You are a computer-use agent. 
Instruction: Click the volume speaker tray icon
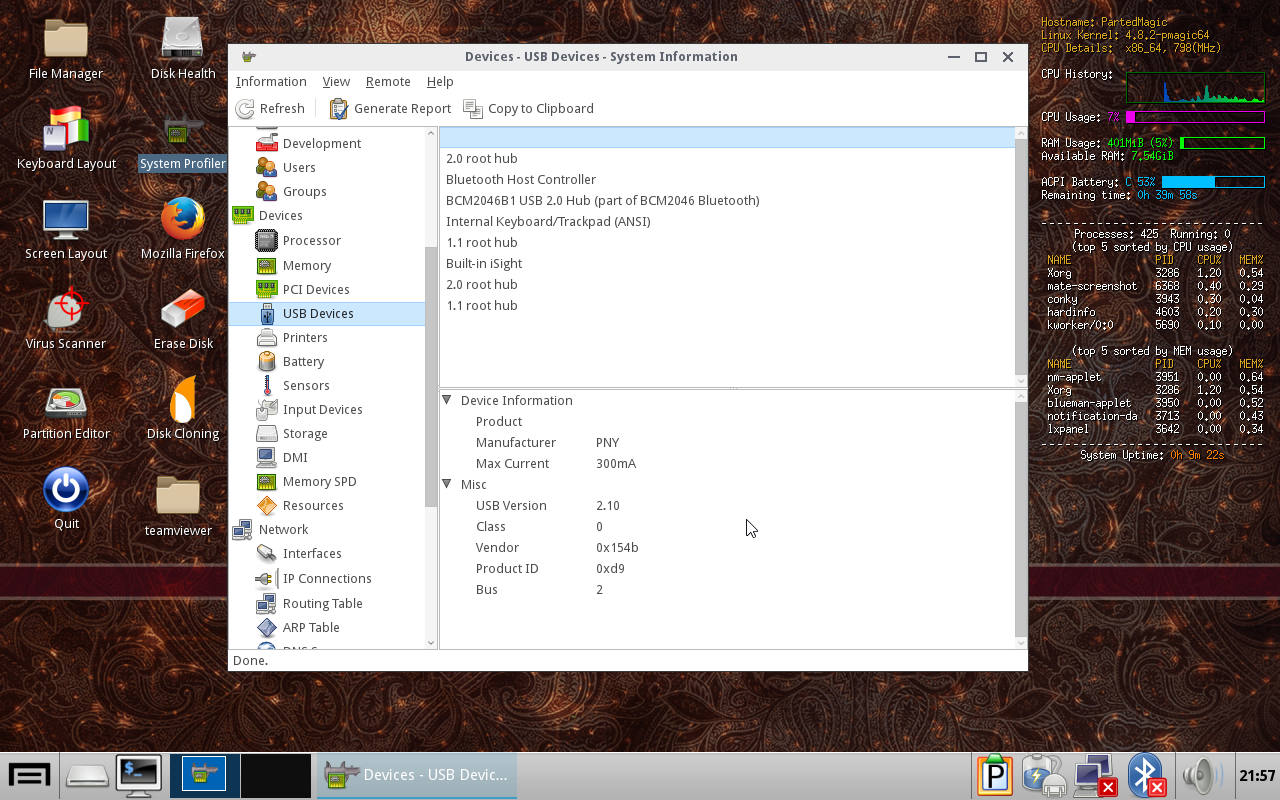click(1202, 775)
